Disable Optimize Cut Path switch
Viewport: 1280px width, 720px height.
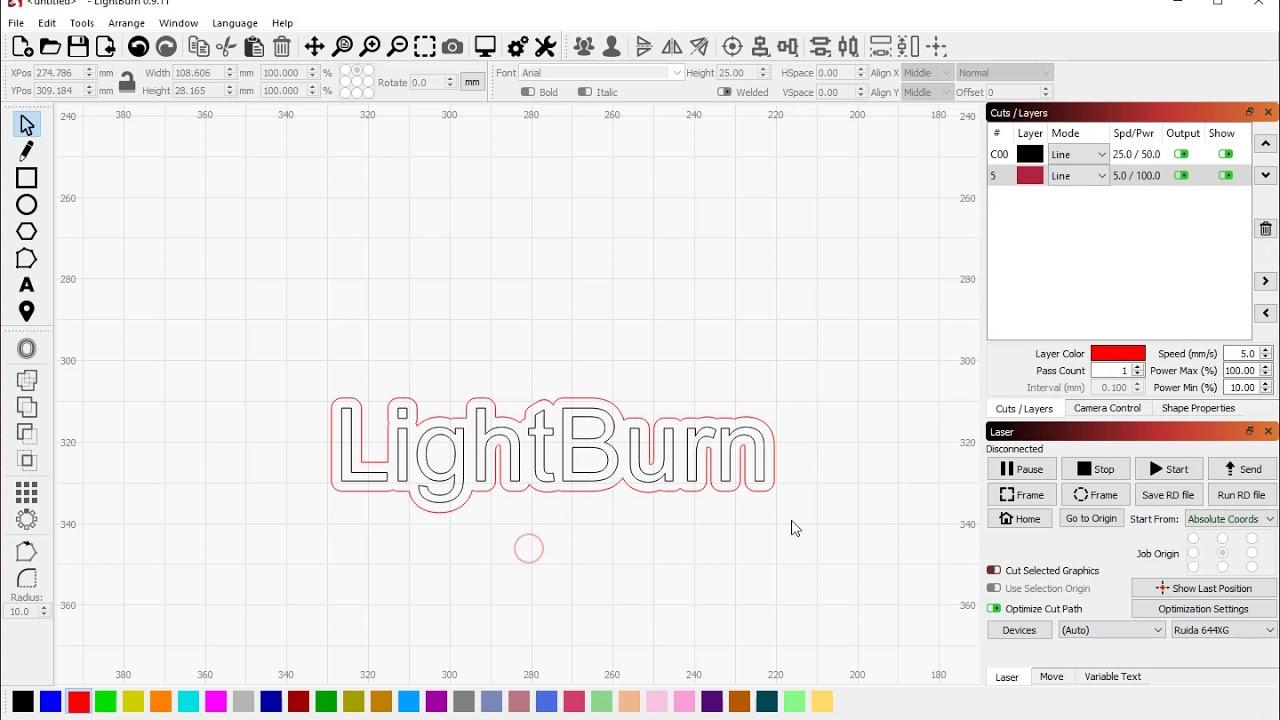pos(994,608)
